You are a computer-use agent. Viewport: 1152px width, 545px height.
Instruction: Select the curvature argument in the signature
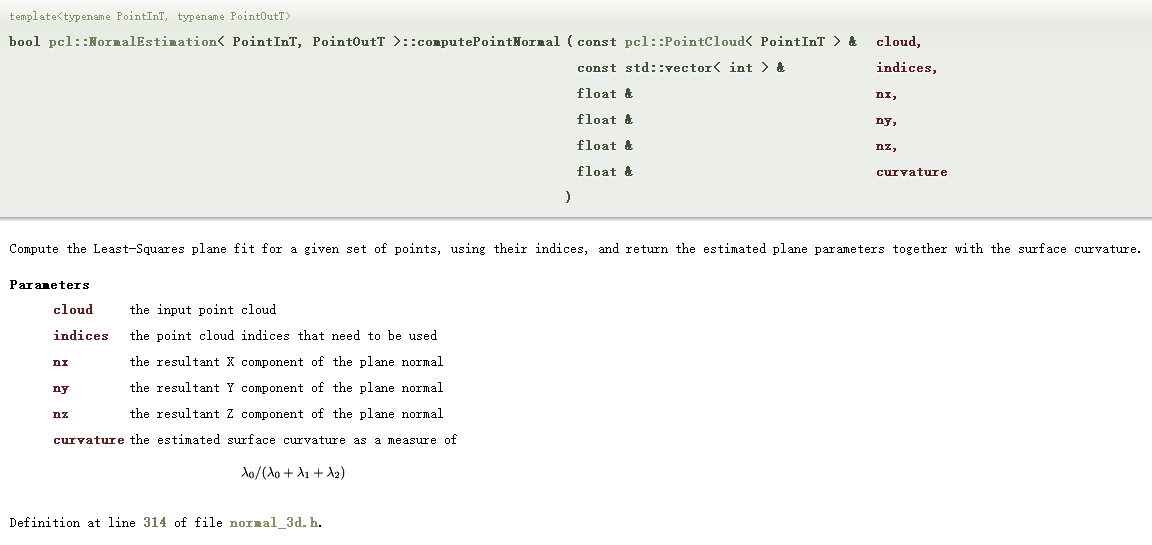click(911, 172)
